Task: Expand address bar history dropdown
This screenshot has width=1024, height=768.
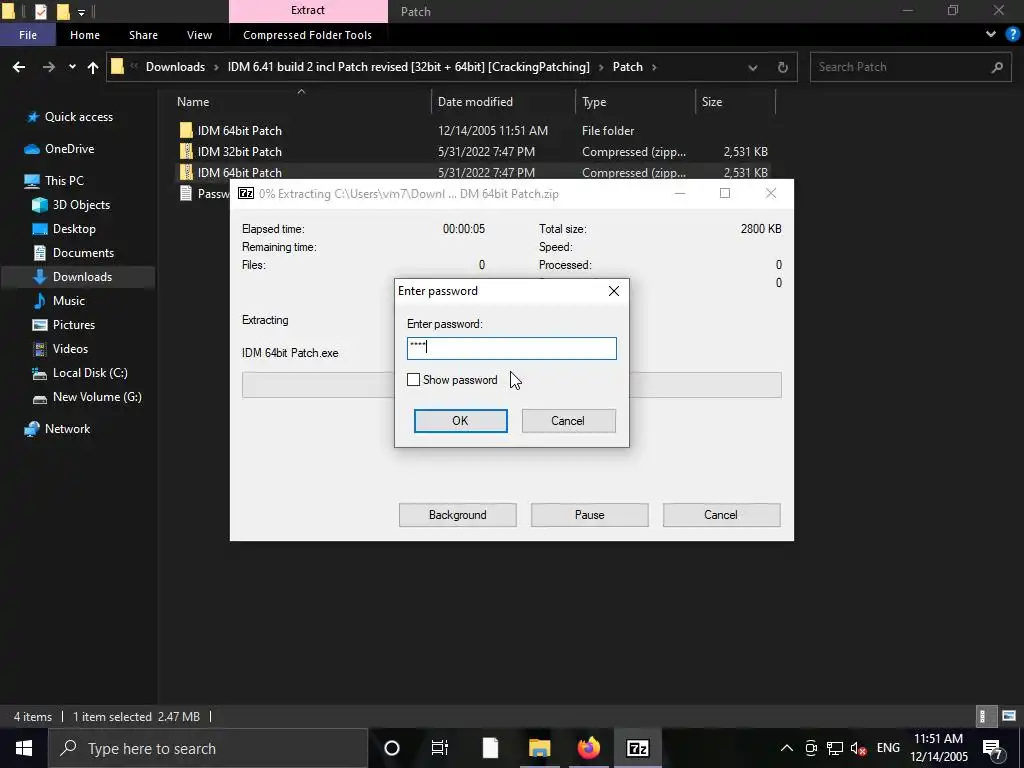Action: [752, 67]
